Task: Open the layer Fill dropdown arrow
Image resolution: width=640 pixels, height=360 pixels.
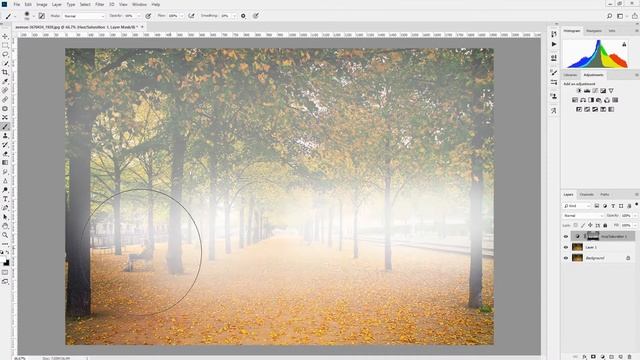Action: pos(635,225)
